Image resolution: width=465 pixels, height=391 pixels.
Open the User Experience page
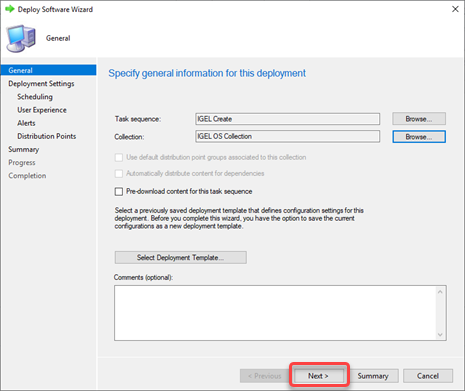pyautogui.click(x=42, y=110)
